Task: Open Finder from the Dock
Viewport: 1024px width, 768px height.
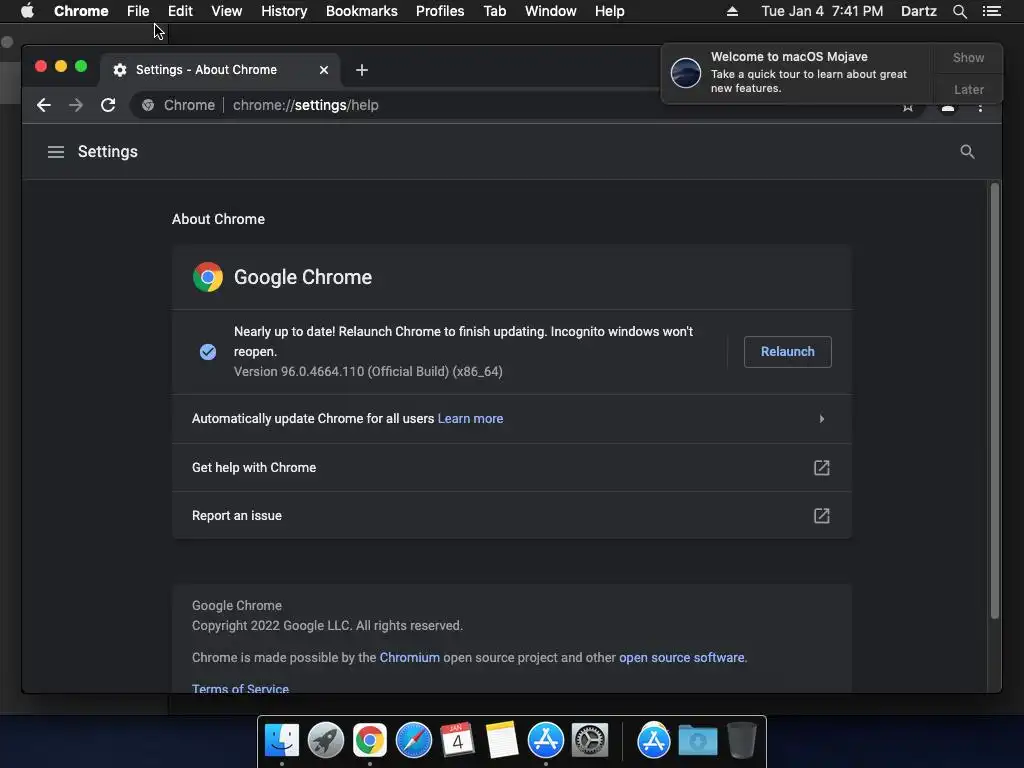Action: [x=282, y=741]
